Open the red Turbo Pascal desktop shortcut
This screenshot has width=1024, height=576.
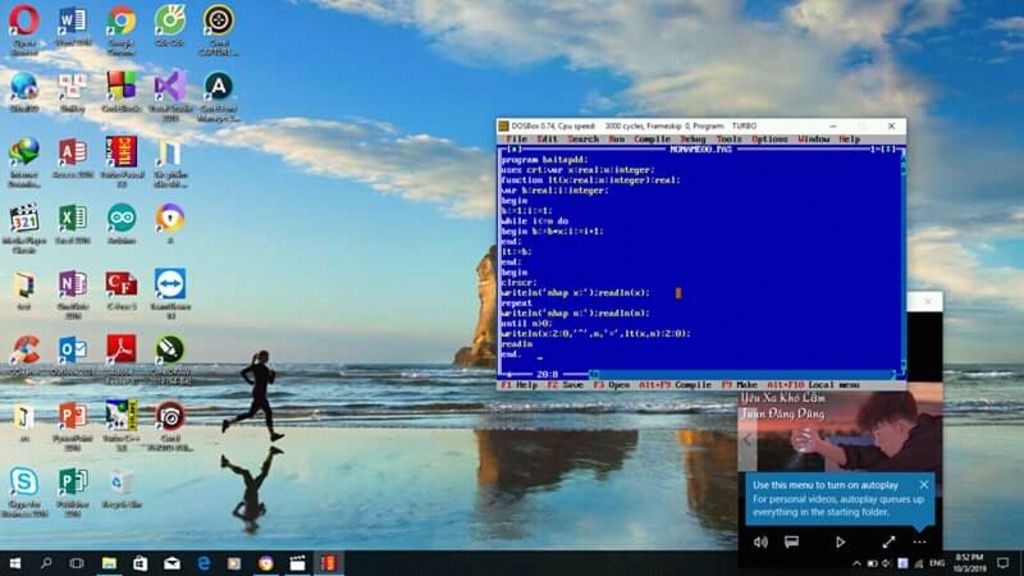(x=121, y=152)
